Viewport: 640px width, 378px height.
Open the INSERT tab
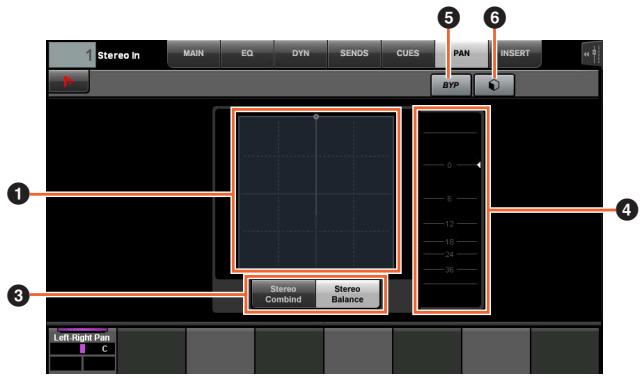[x=515, y=53]
